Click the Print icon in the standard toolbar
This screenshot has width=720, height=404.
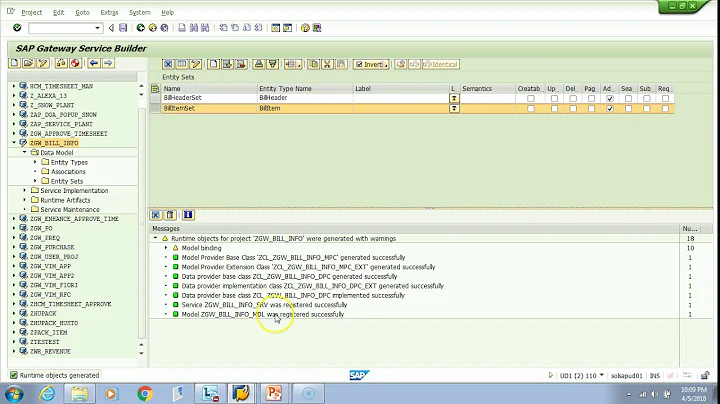[x=182, y=28]
